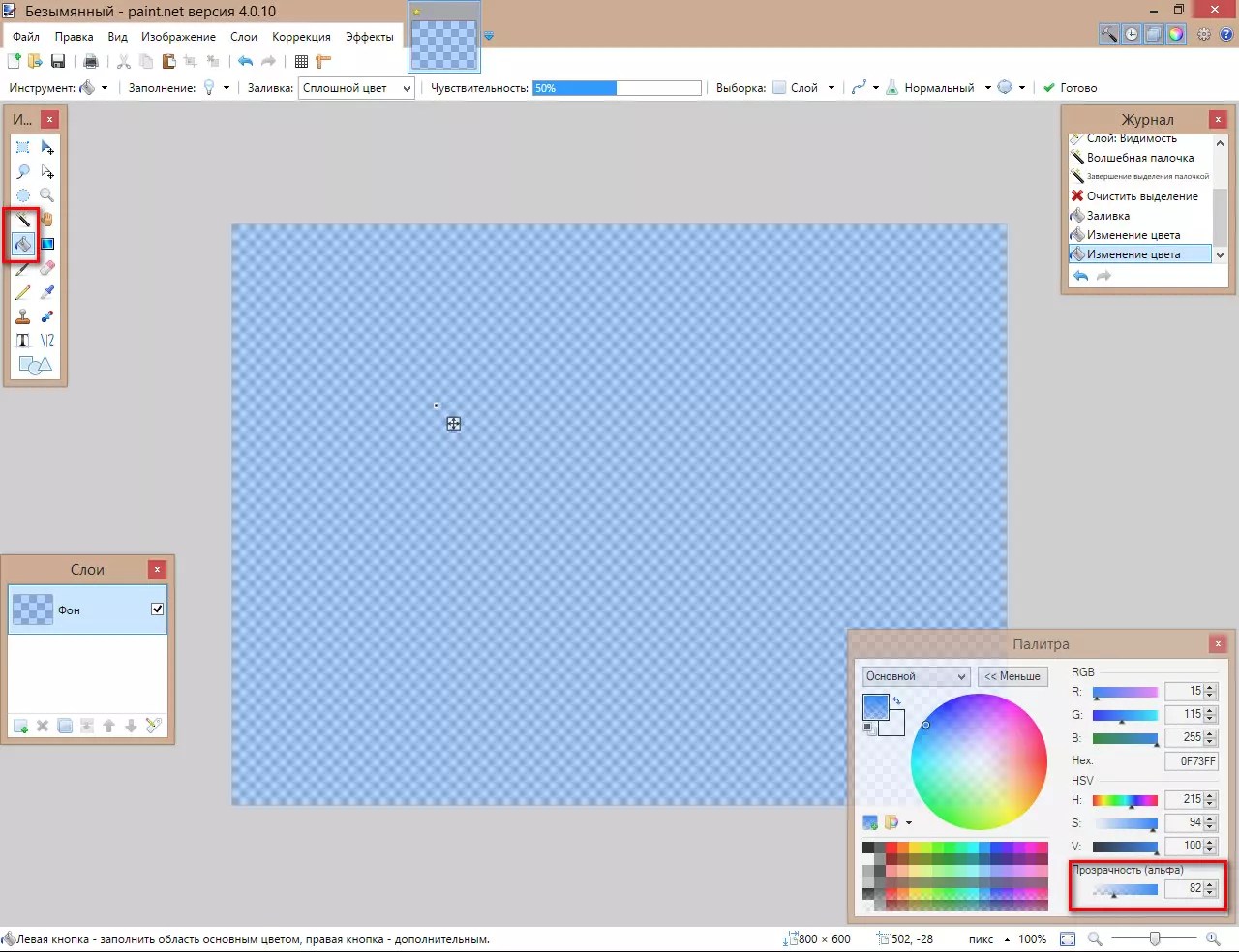Open the palette menu arrow below the swatches

[x=909, y=823]
